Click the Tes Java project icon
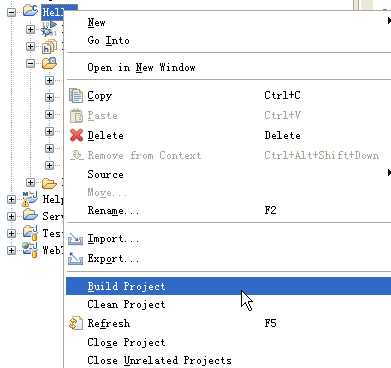 (x=30, y=233)
